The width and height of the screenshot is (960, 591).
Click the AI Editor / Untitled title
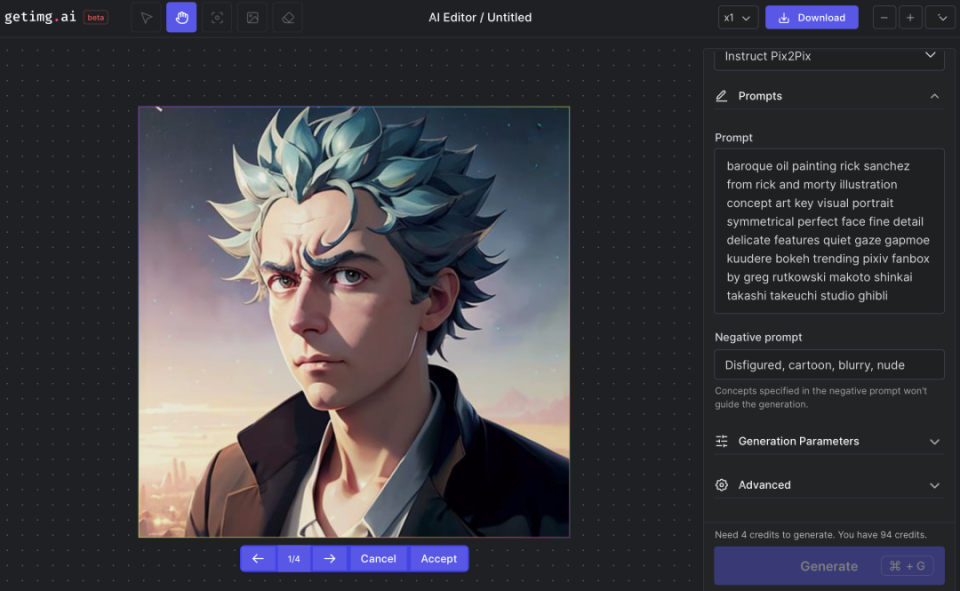pos(480,18)
